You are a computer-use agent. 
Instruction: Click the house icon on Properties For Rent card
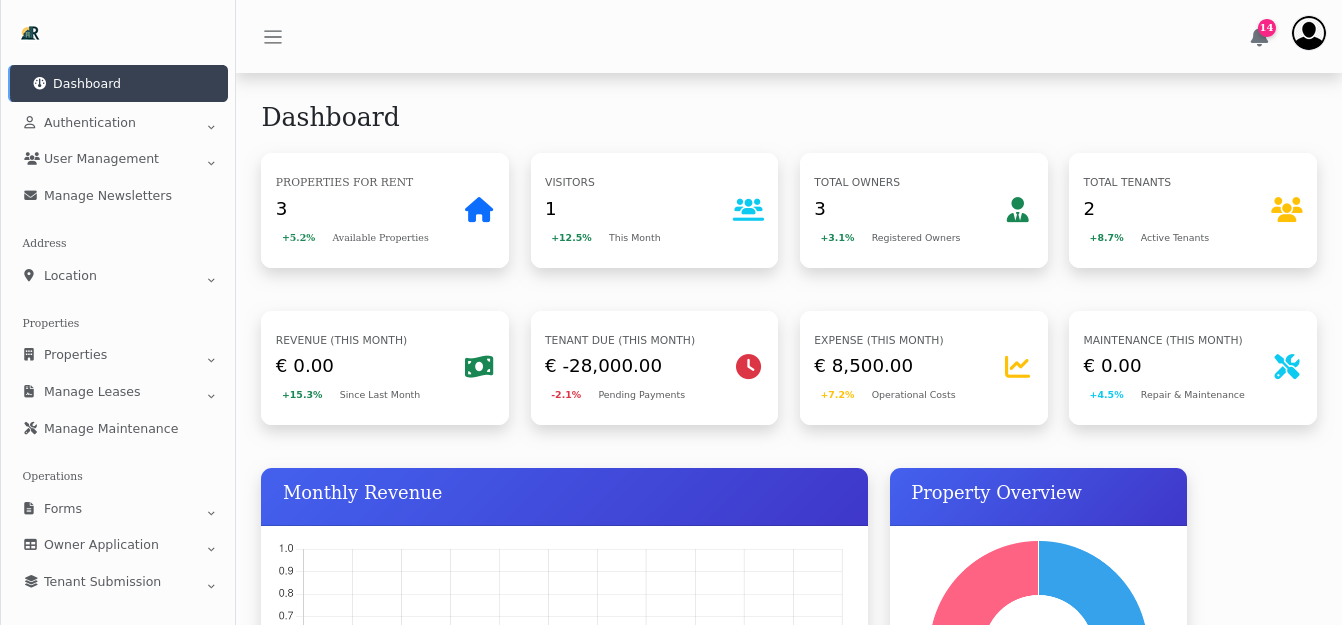tap(479, 210)
